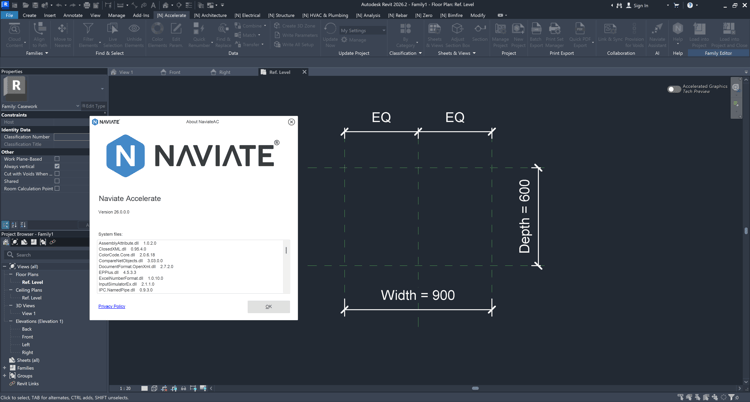Open the Color Elements tool
750x402 pixels.
pos(157,34)
